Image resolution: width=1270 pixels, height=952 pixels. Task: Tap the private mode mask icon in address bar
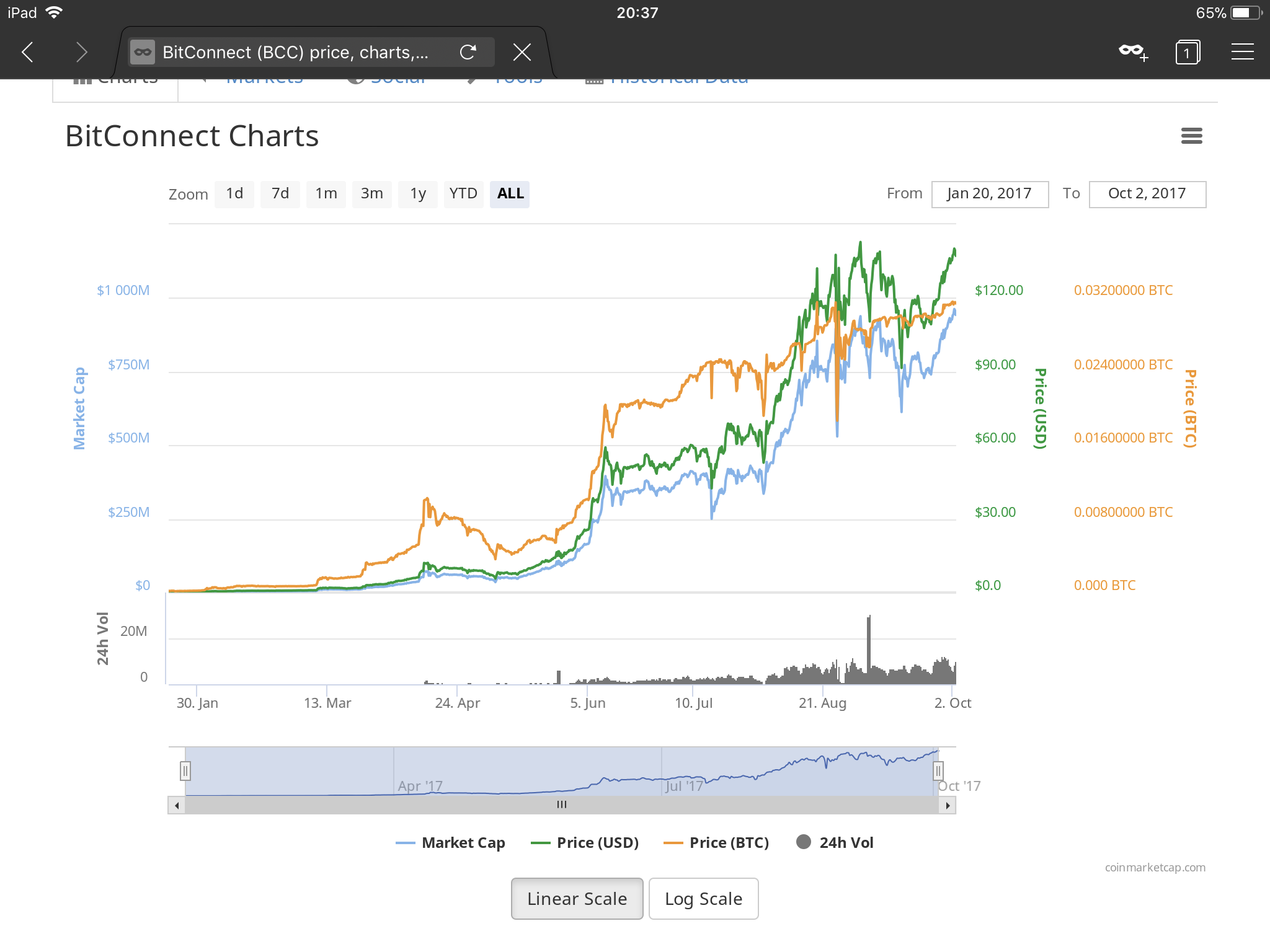(x=143, y=52)
